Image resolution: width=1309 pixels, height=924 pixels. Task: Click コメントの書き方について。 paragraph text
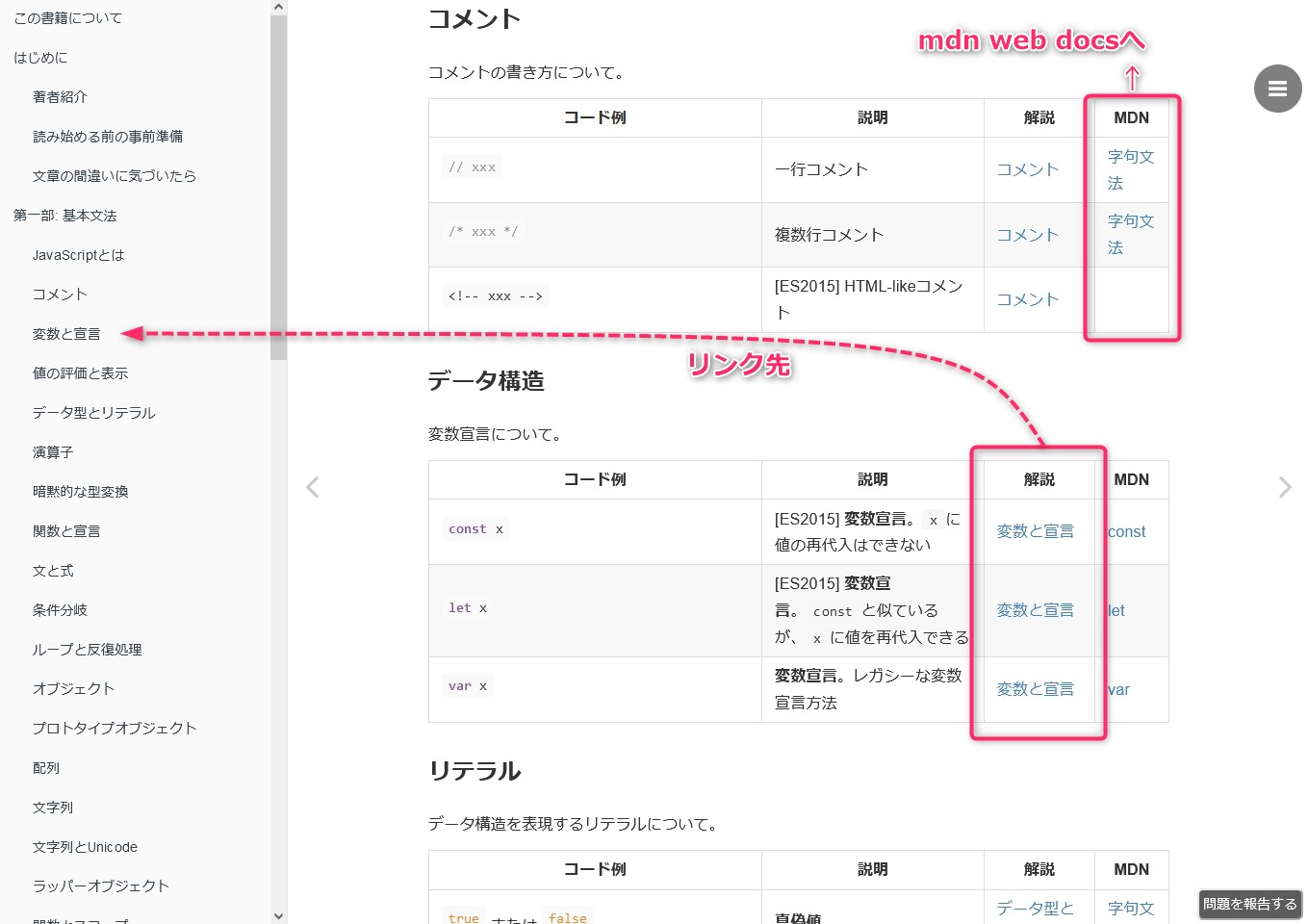click(x=528, y=72)
